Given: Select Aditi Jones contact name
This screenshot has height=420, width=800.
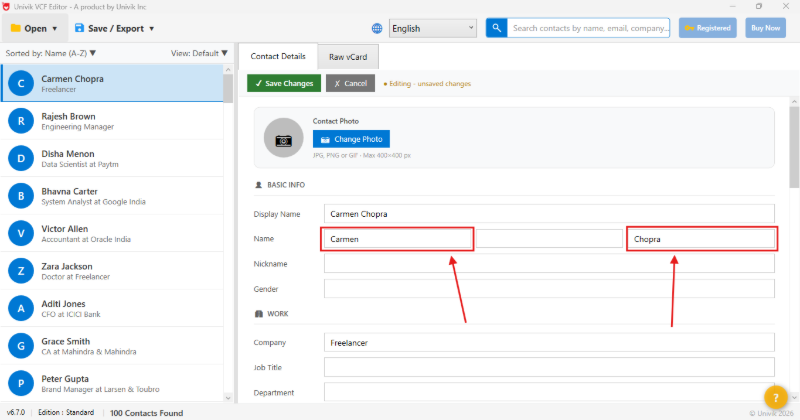Looking at the screenshot, I should 63,304.
